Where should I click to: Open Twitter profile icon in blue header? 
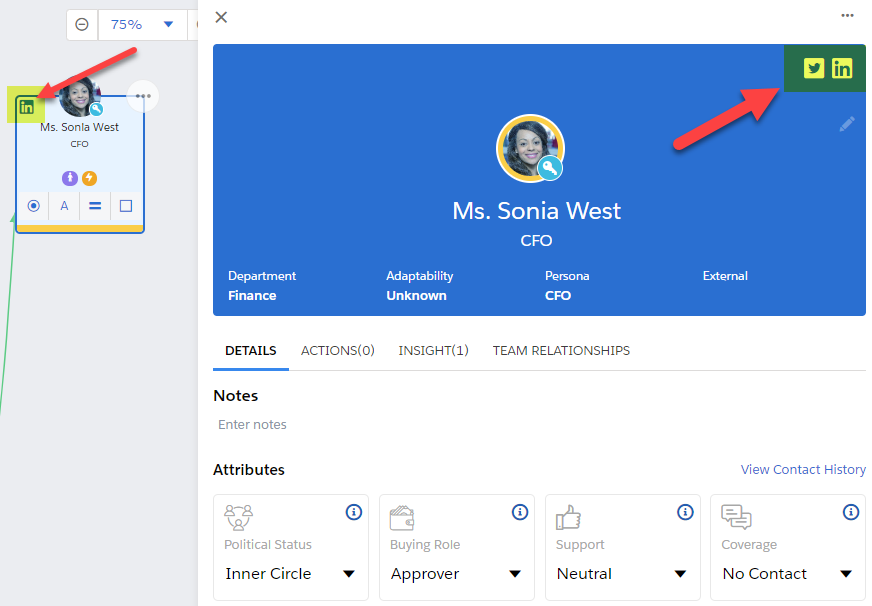[814, 68]
